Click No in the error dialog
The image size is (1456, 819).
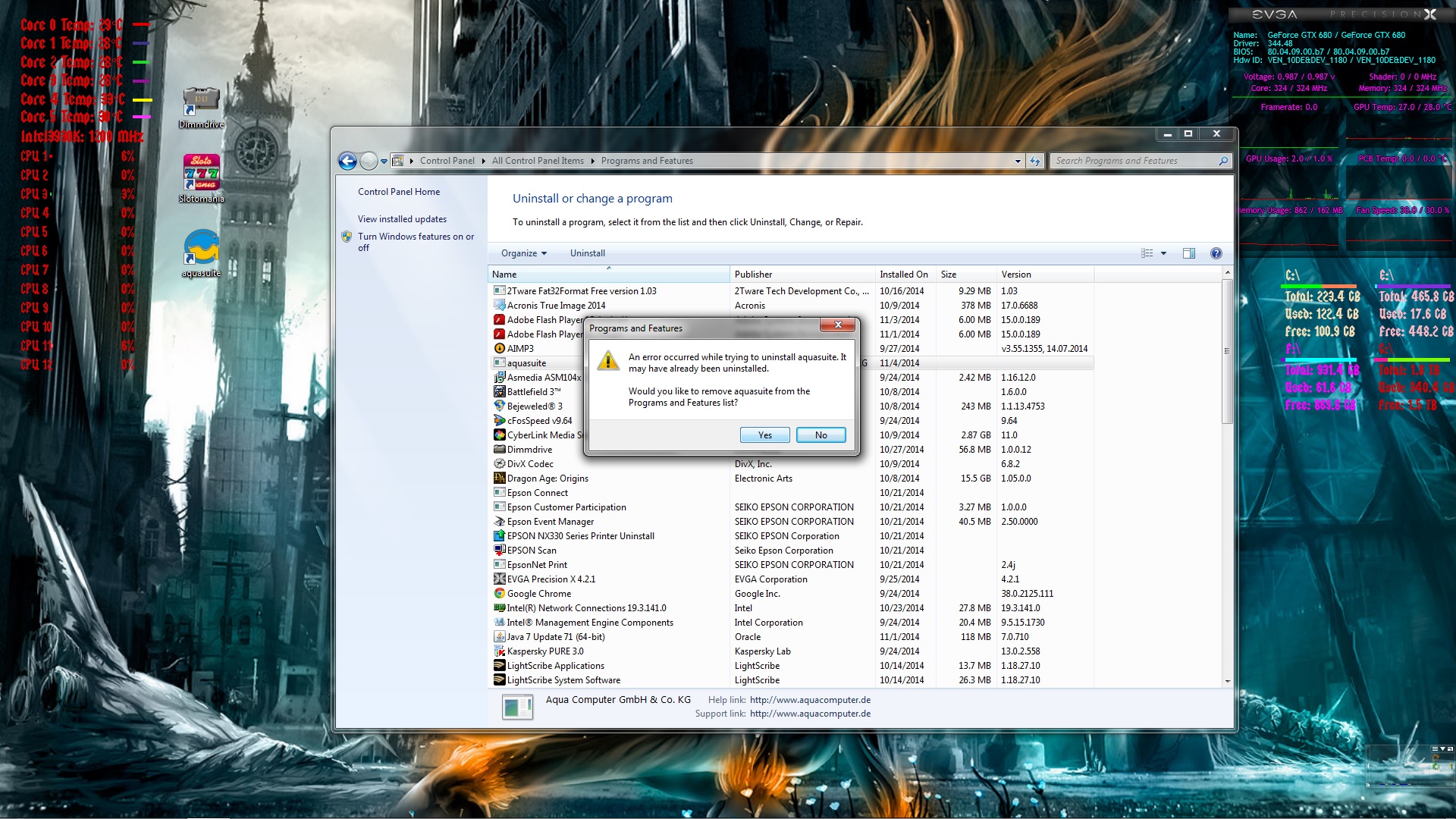click(x=821, y=435)
